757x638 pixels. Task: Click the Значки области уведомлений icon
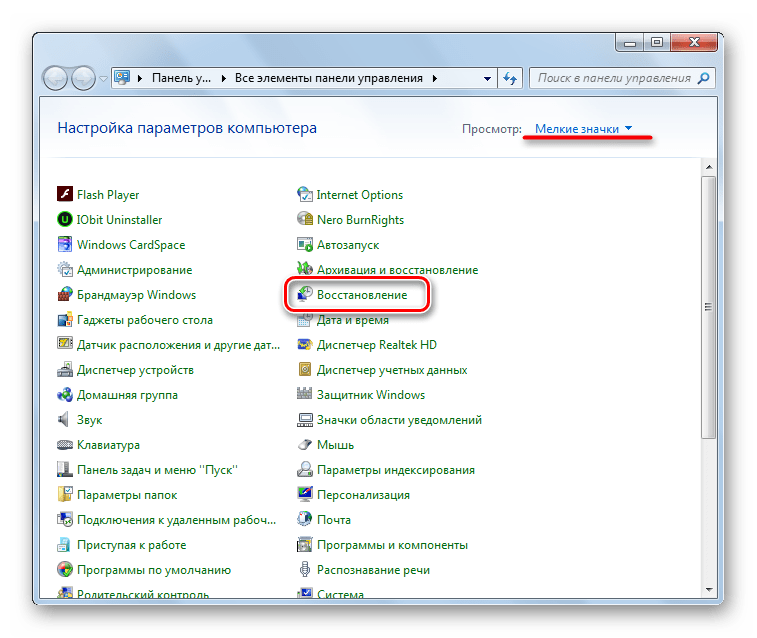[305, 420]
